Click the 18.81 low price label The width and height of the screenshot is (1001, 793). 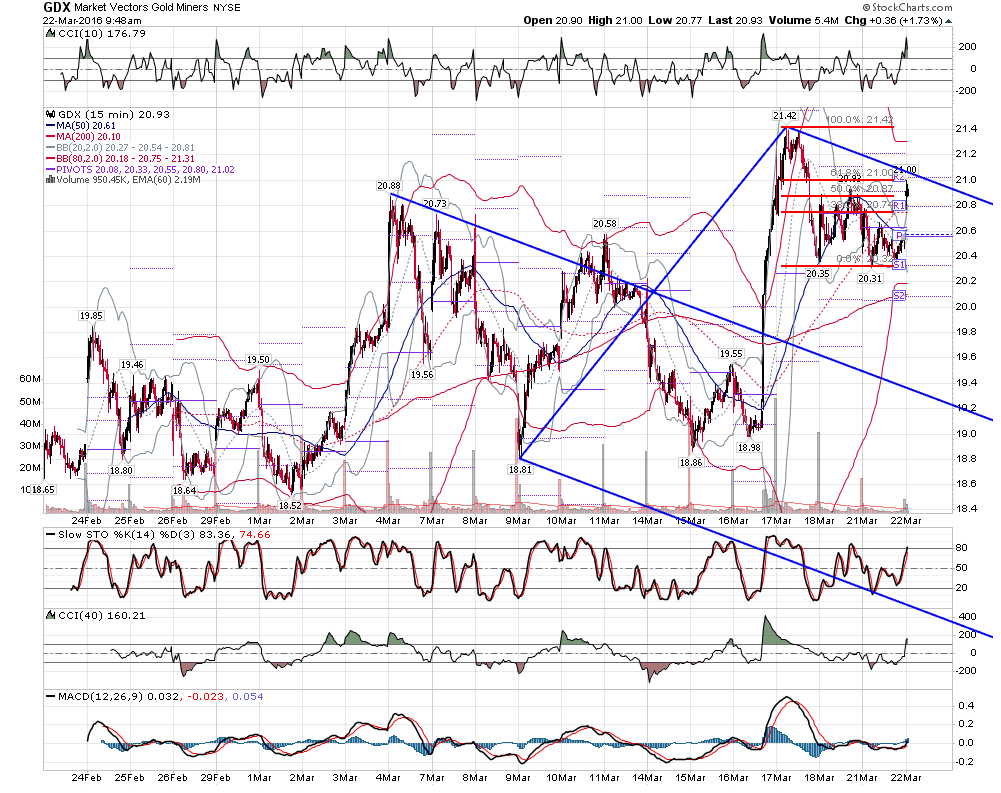click(x=520, y=469)
